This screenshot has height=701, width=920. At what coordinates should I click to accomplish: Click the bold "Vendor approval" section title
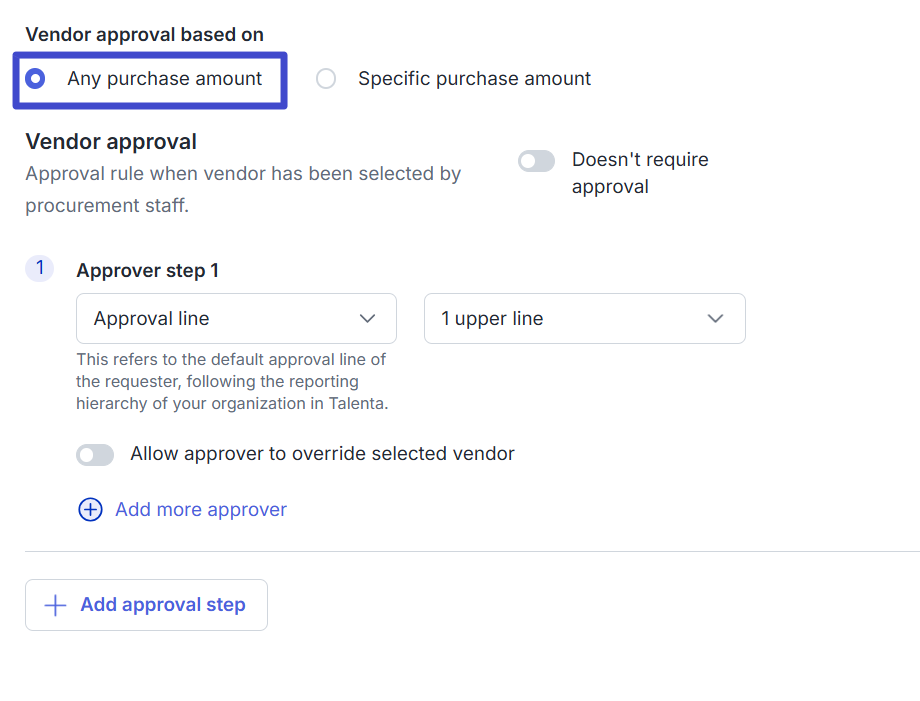pos(111,142)
